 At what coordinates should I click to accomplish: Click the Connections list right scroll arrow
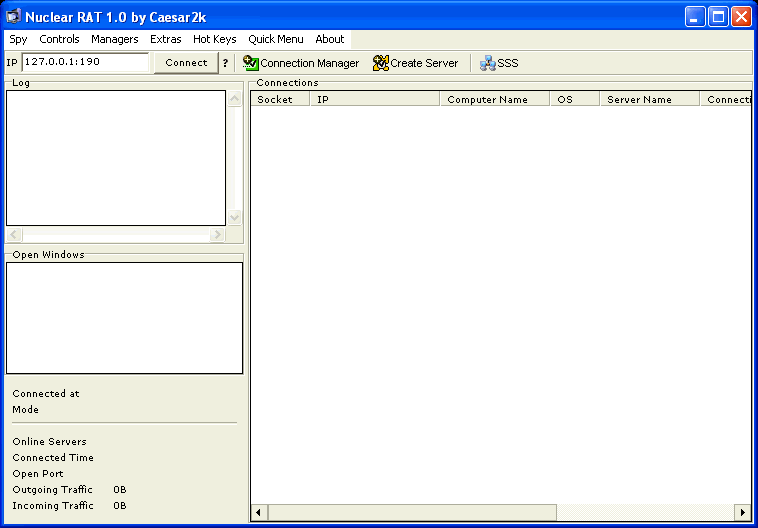(743, 512)
